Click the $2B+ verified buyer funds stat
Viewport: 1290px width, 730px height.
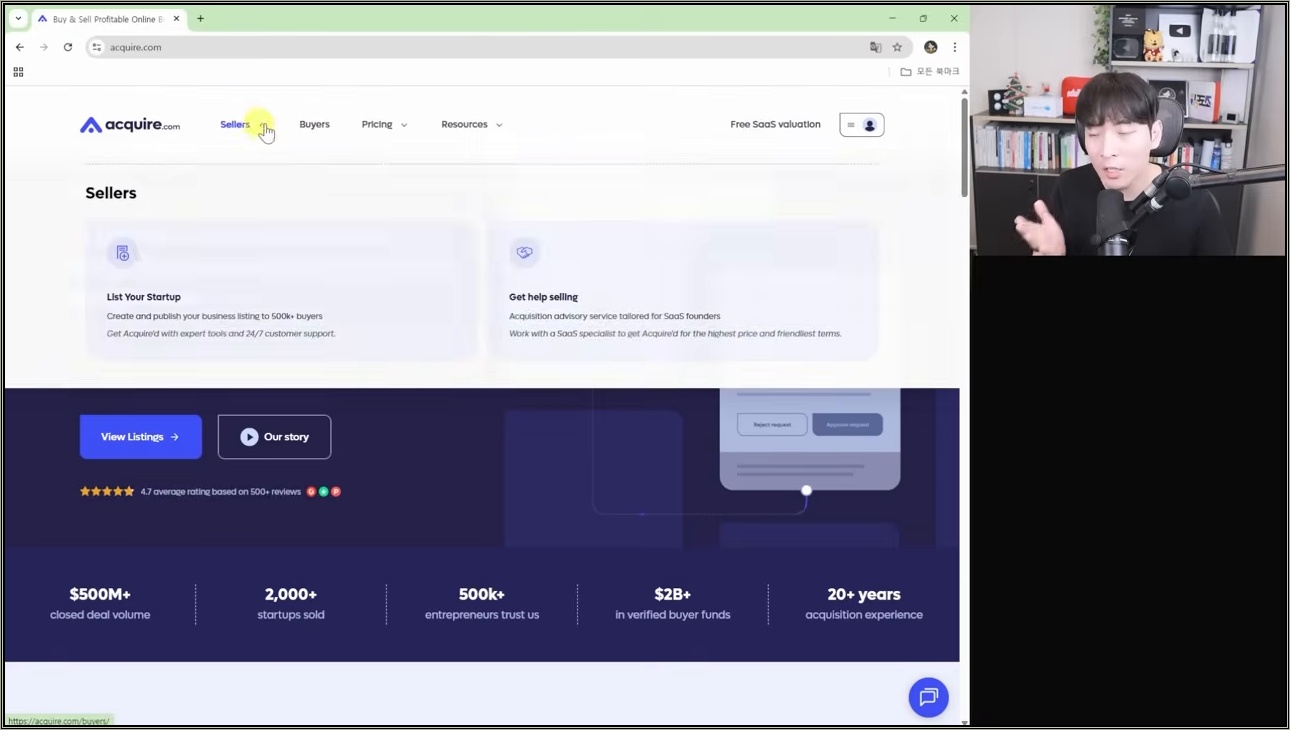point(673,603)
